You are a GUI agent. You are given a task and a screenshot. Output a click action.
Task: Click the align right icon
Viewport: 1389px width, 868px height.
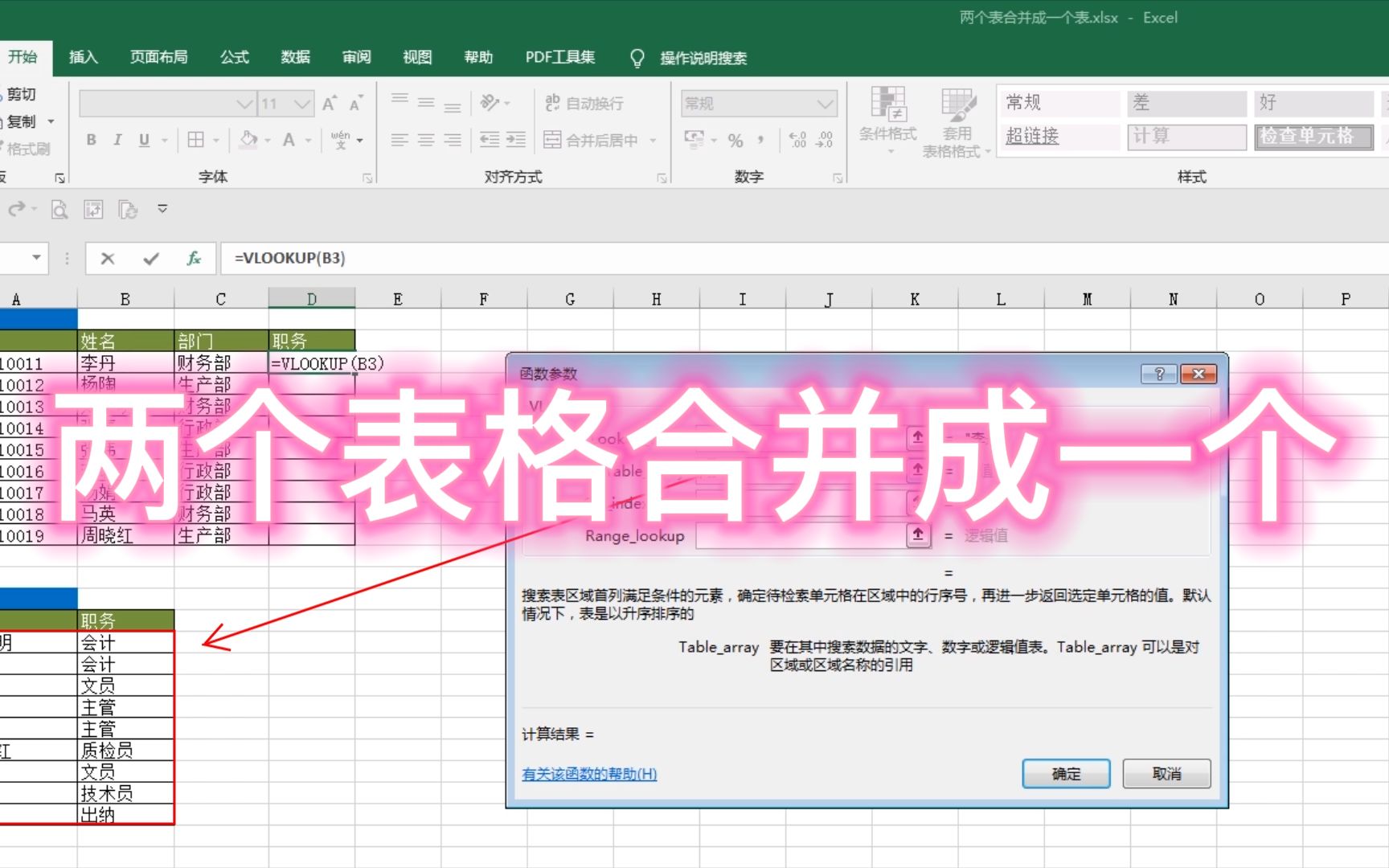coord(453,140)
